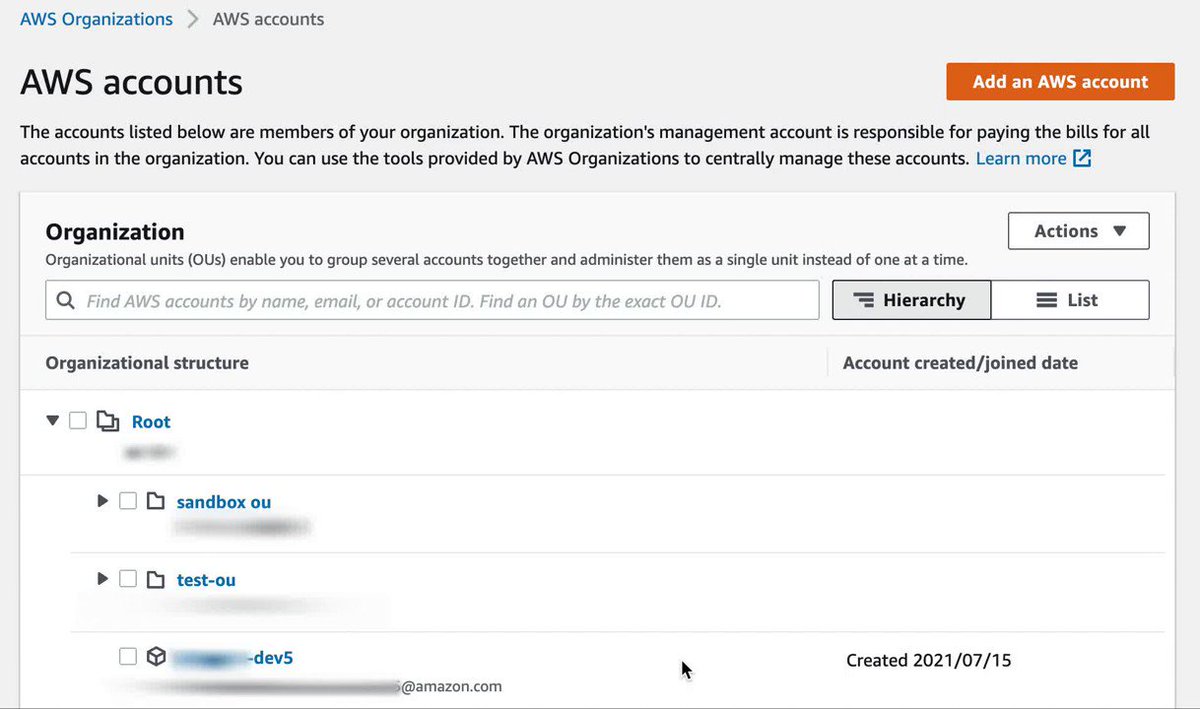Screen dimensions: 1200x709
Task: Select the dev5 account checkbox
Action: coord(127,657)
